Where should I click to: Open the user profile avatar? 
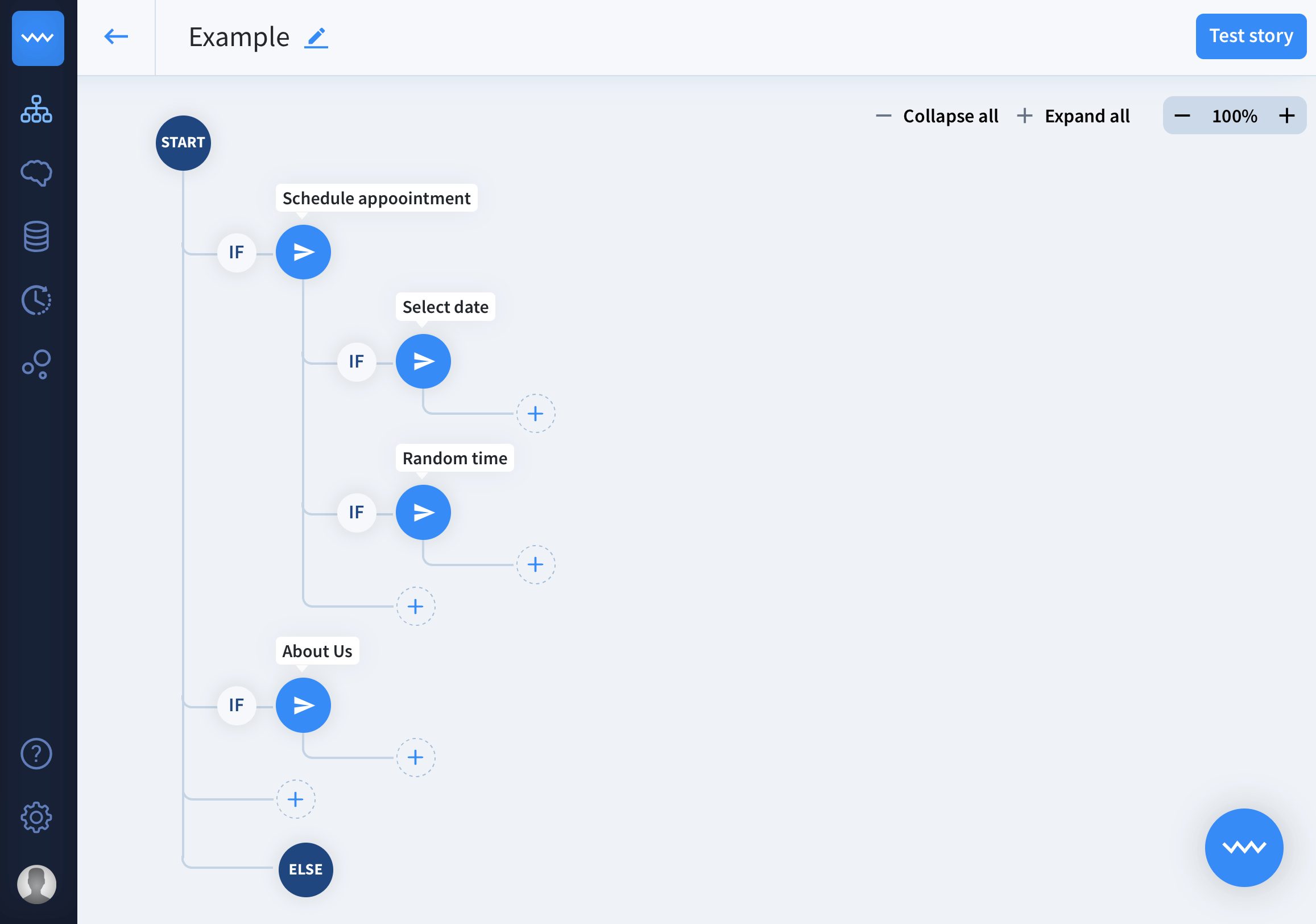36,883
